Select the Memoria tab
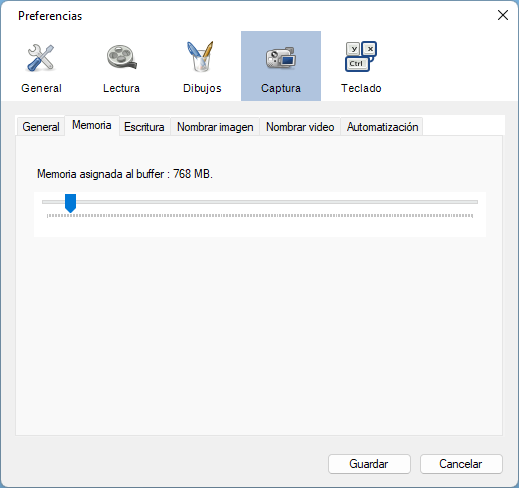This screenshot has width=519, height=488. coord(92,125)
